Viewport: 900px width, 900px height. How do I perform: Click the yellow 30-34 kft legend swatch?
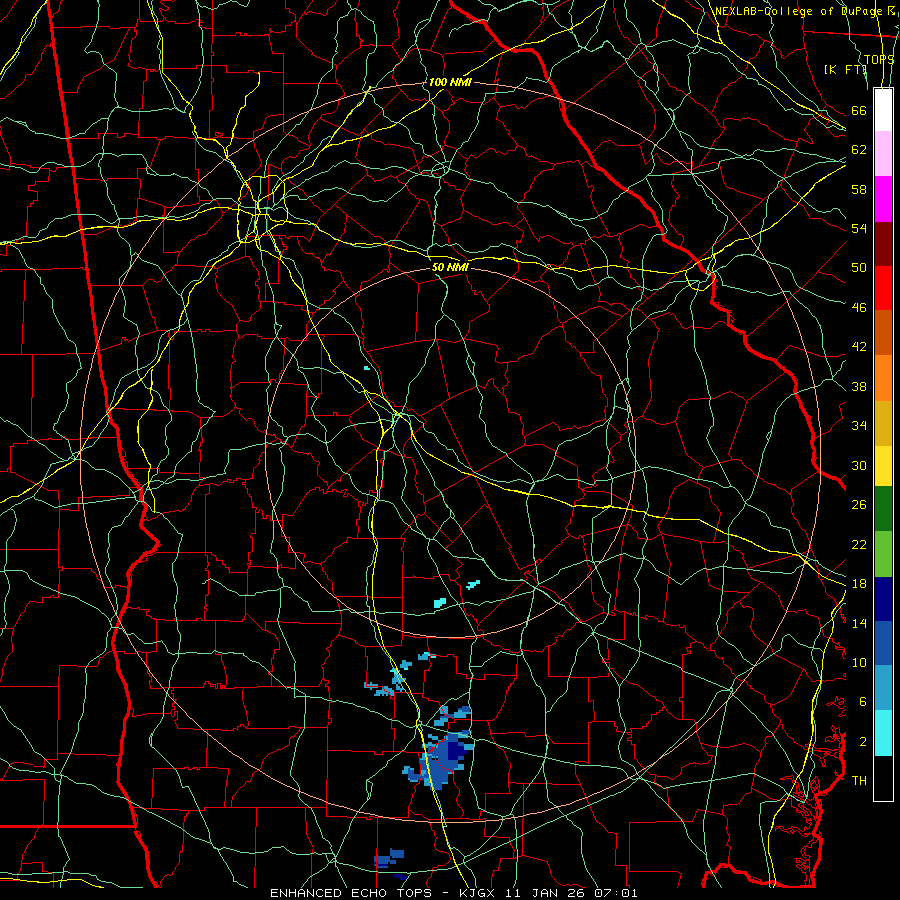tap(883, 465)
